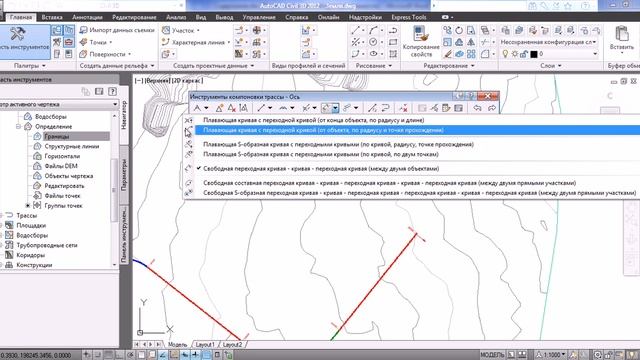
Task: Click the Insert PI icon in alignment toolbar
Action: 219,108
